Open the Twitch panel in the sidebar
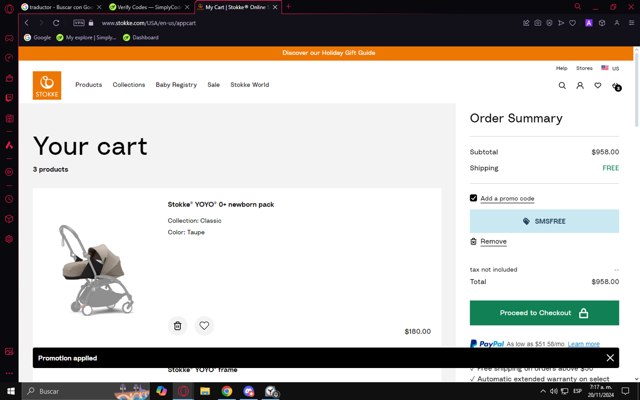This screenshot has height=400, width=640. (9, 98)
